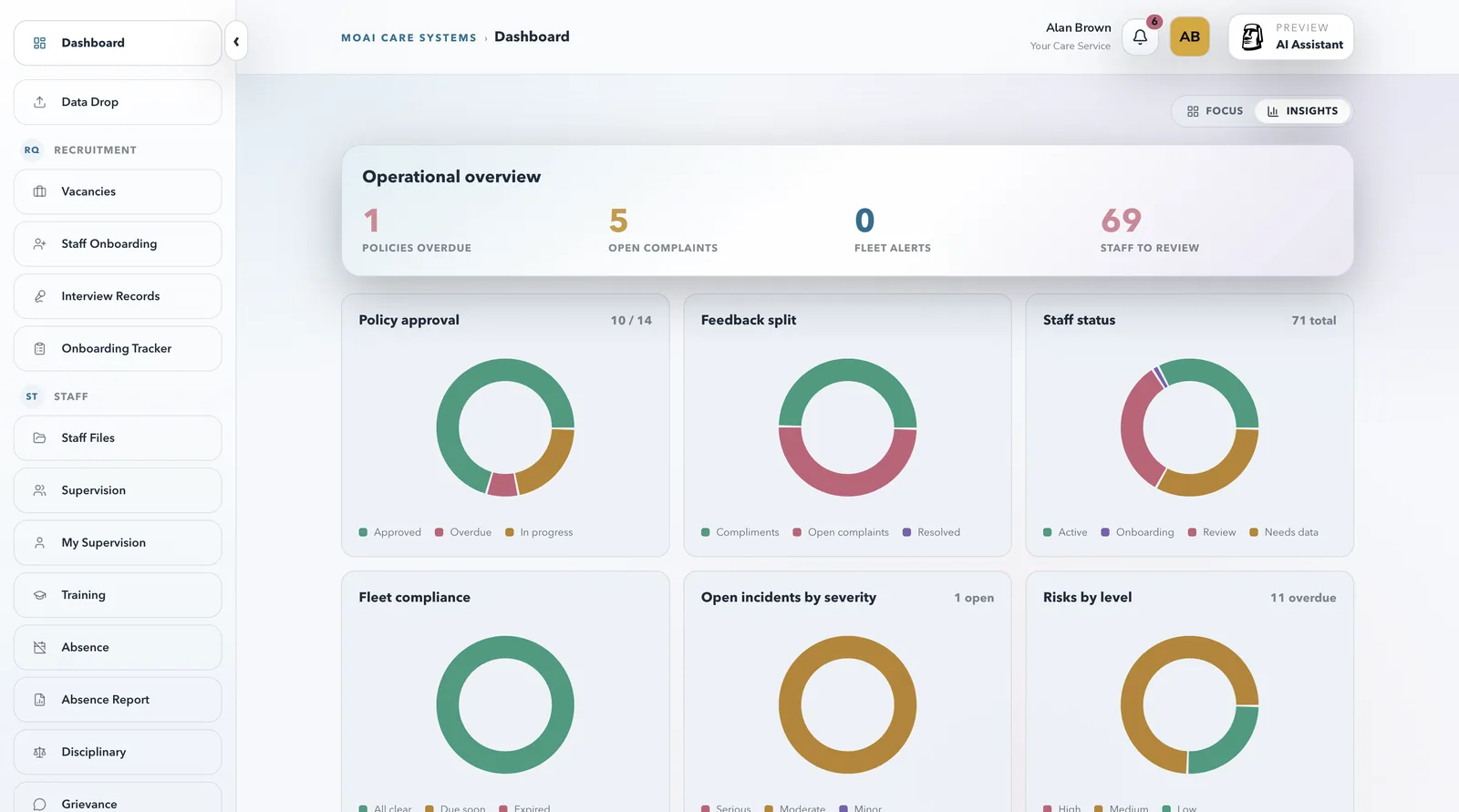Click the Disciplinary scales icon
Screen dimensions: 1459x812
40,753
